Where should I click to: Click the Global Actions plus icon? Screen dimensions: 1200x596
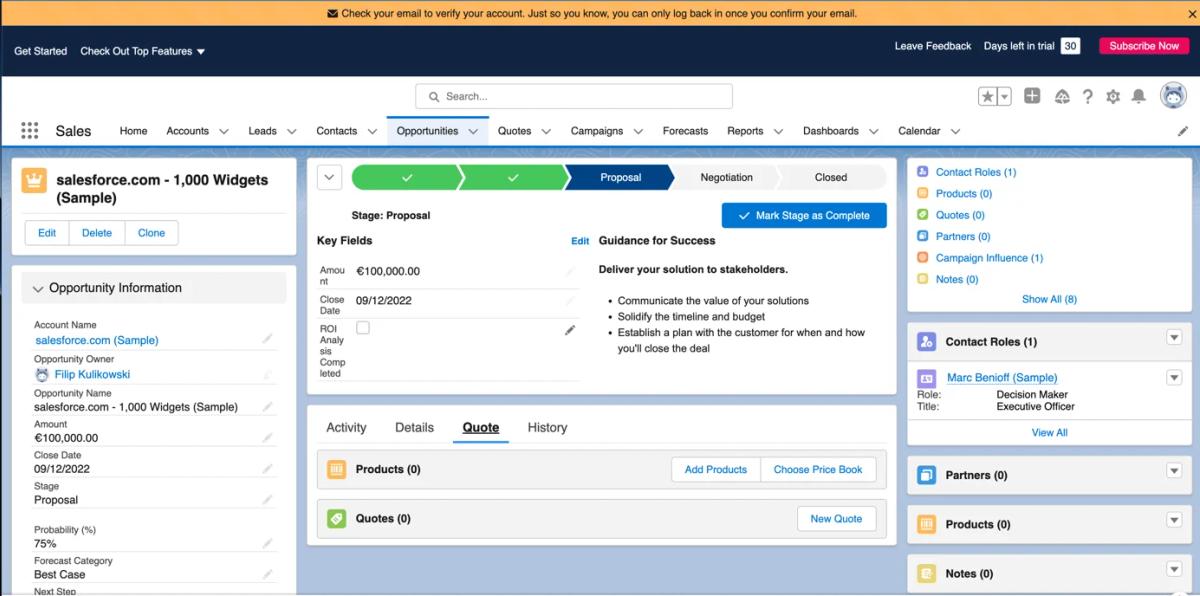(x=1032, y=96)
